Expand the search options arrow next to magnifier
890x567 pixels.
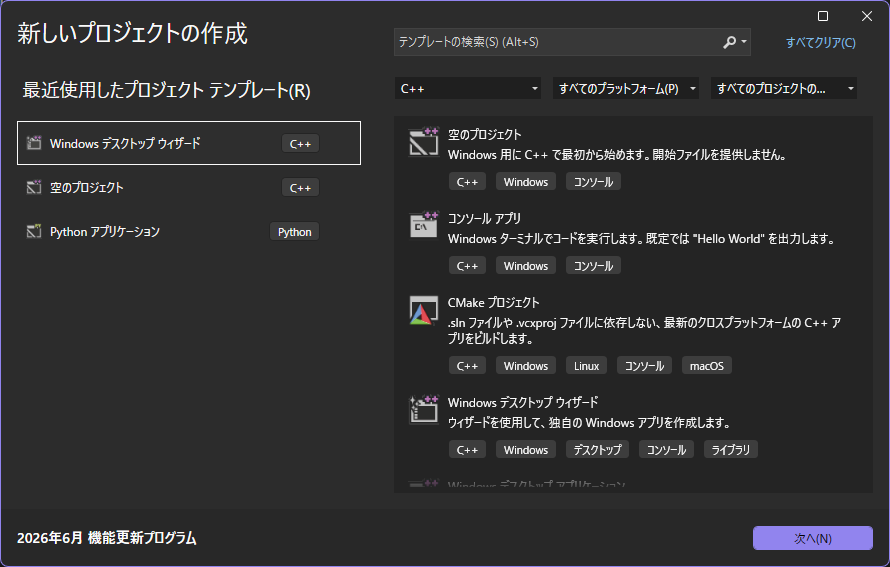coord(744,42)
